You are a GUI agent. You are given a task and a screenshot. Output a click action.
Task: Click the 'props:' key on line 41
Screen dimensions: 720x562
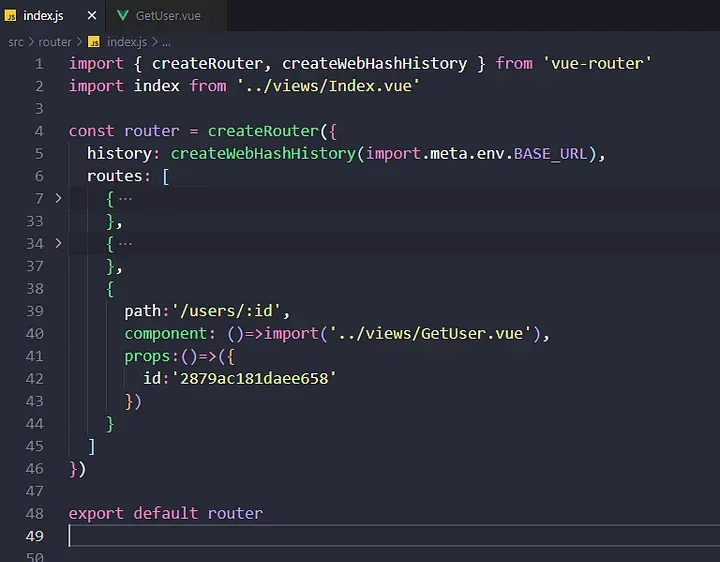click(x=152, y=356)
